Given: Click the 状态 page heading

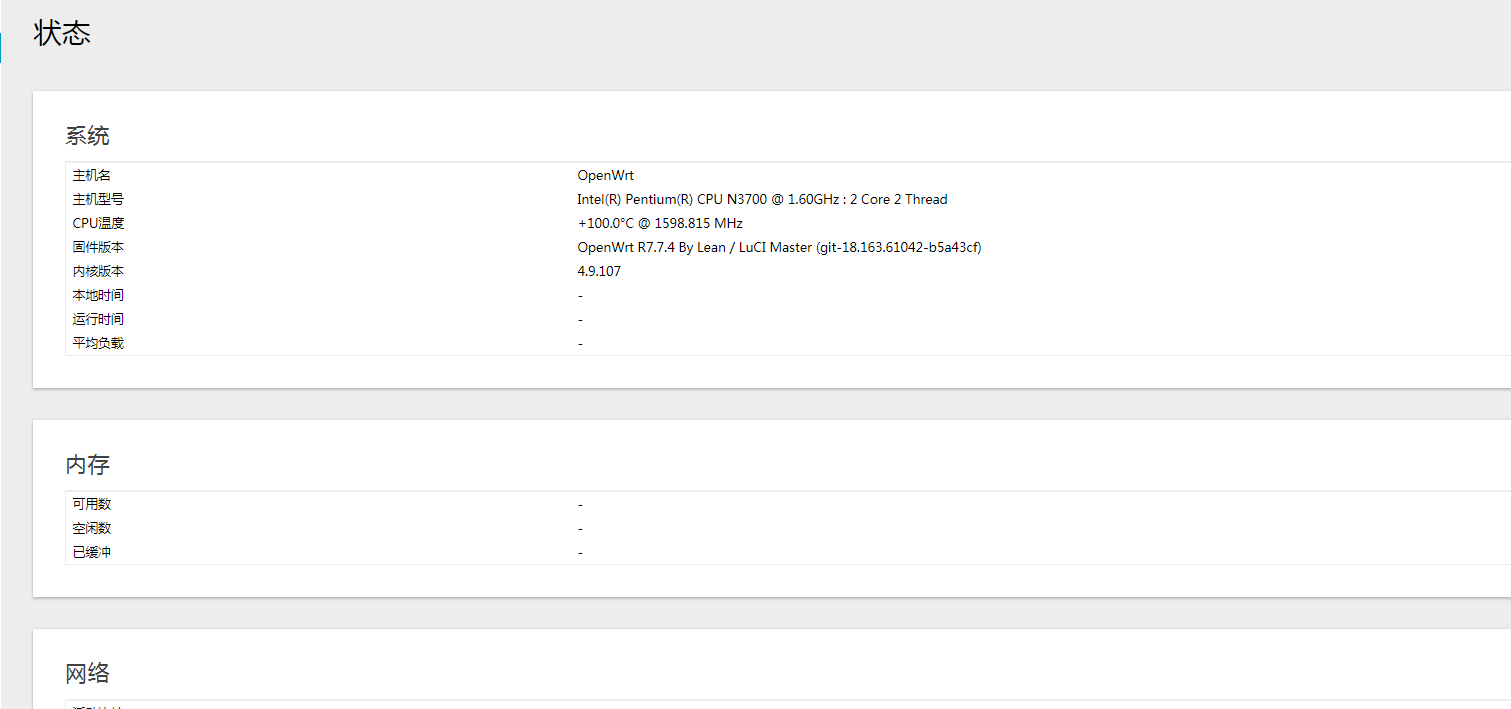Looking at the screenshot, I should 62,33.
